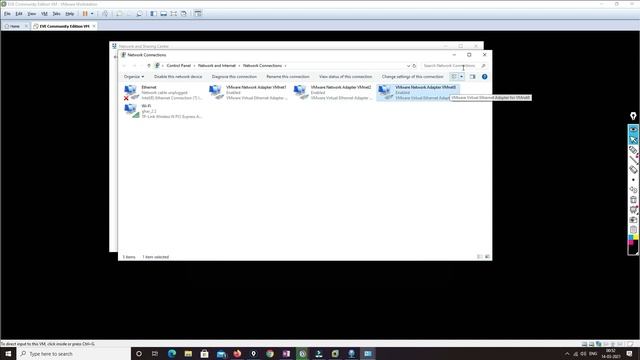Click the taskbar clock and date

(611, 354)
